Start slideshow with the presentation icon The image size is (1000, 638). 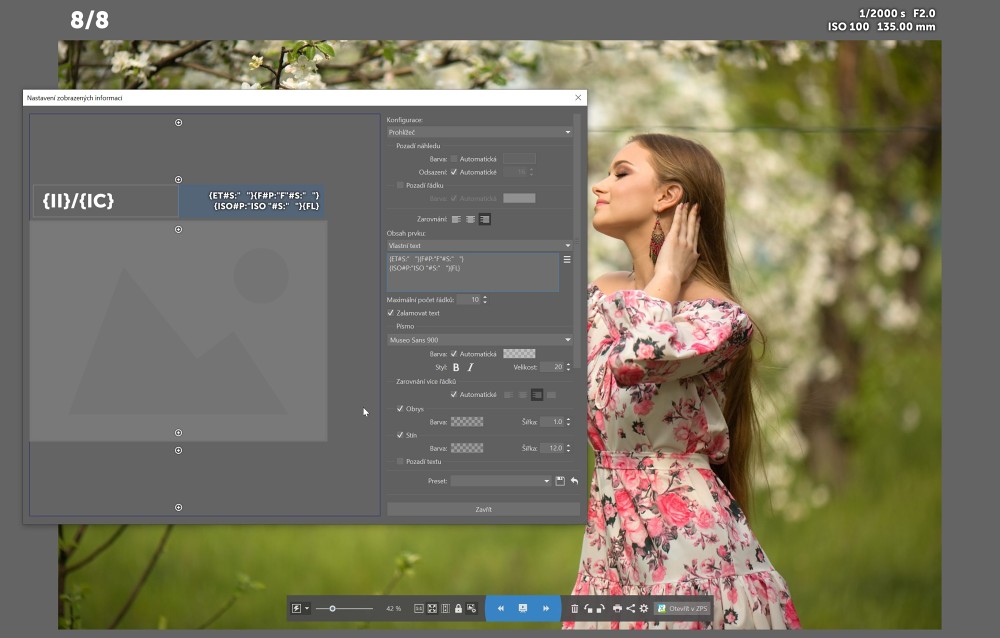[523, 609]
